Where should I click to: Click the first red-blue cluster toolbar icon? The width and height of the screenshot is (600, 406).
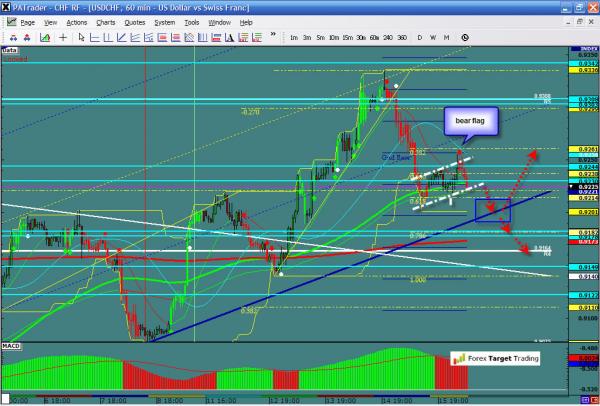[13, 37]
